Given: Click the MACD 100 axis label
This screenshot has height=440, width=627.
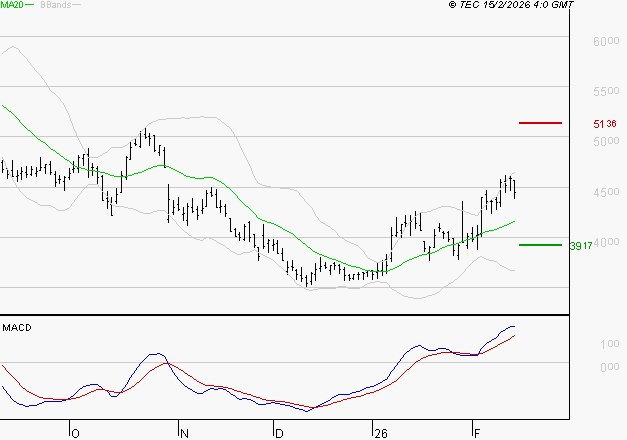Looking at the screenshot, I should (609, 344).
